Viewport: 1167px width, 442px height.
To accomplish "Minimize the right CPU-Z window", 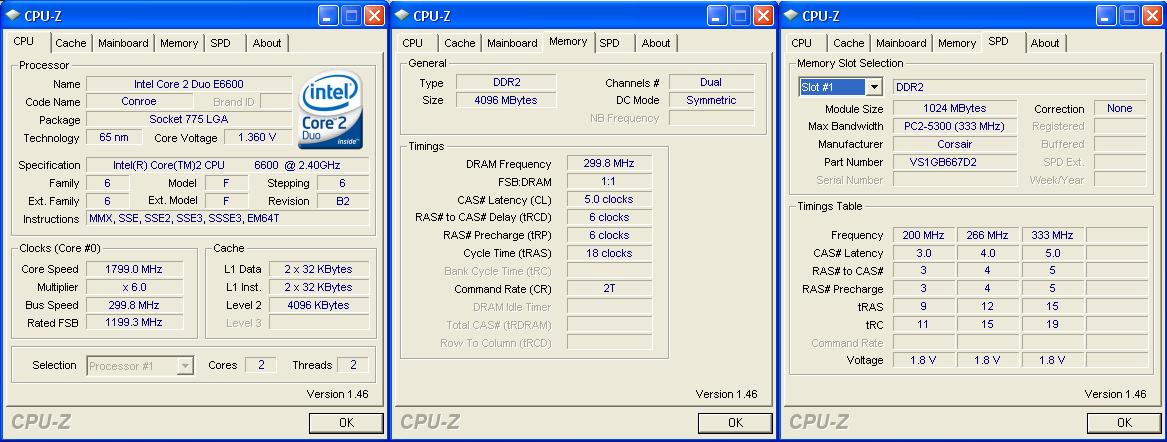I will pos(1106,15).
